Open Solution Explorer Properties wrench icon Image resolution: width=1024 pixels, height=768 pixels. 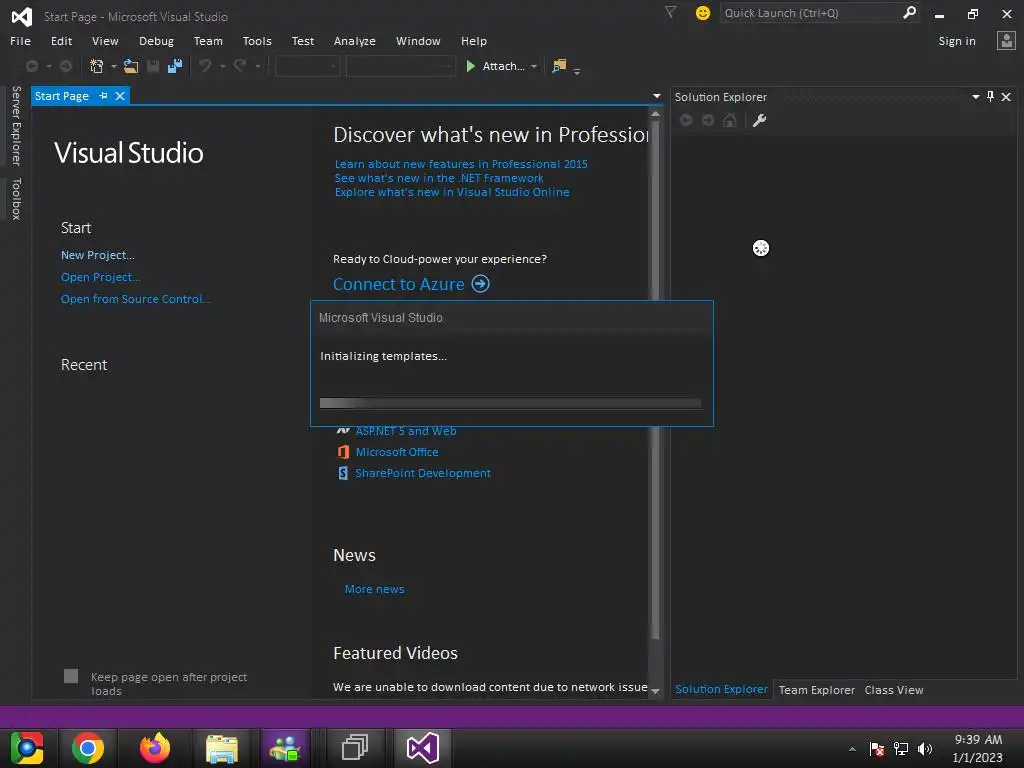point(760,120)
